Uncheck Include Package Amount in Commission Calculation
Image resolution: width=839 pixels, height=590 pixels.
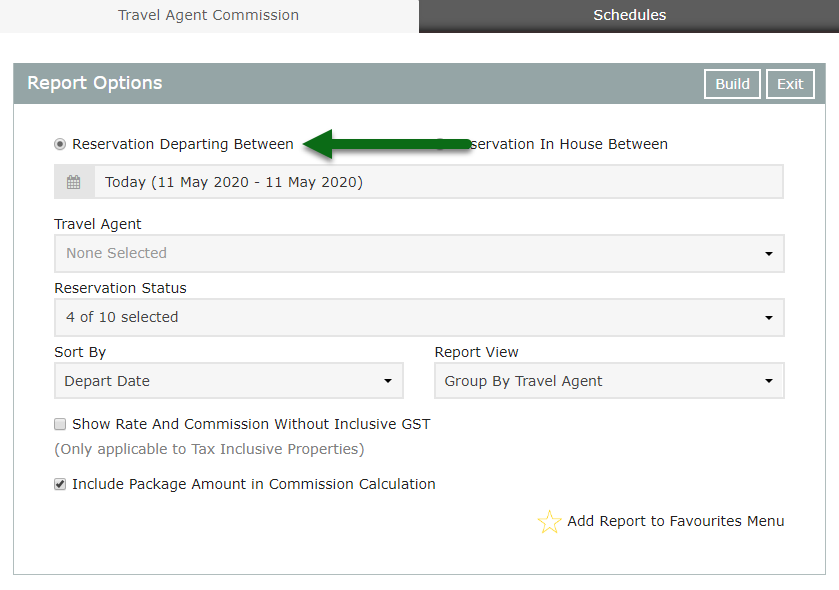(60, 484)
